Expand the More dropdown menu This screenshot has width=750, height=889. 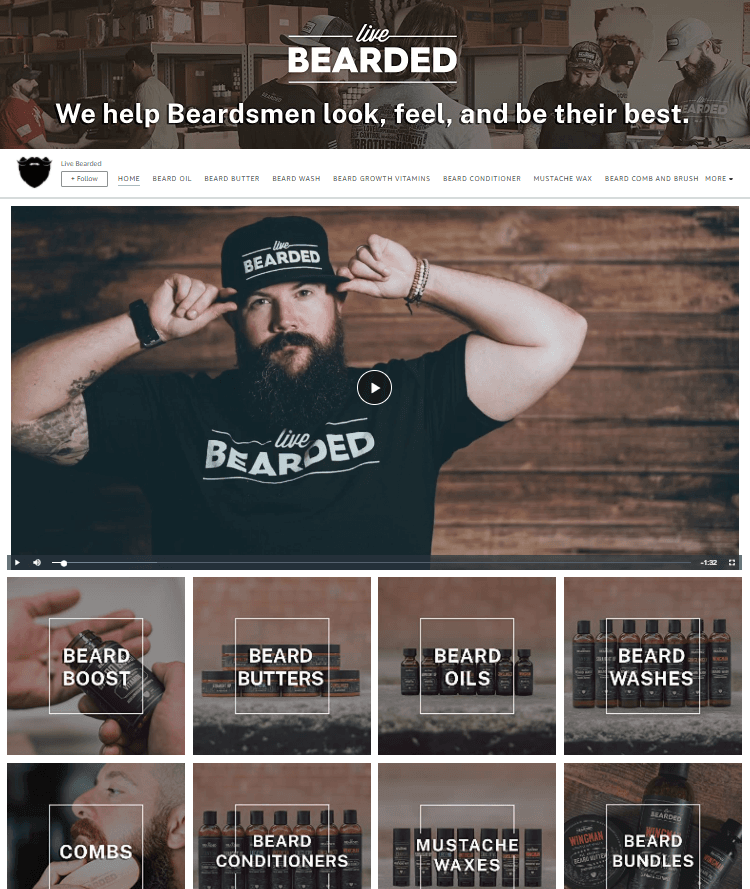(x=719, y=179)
